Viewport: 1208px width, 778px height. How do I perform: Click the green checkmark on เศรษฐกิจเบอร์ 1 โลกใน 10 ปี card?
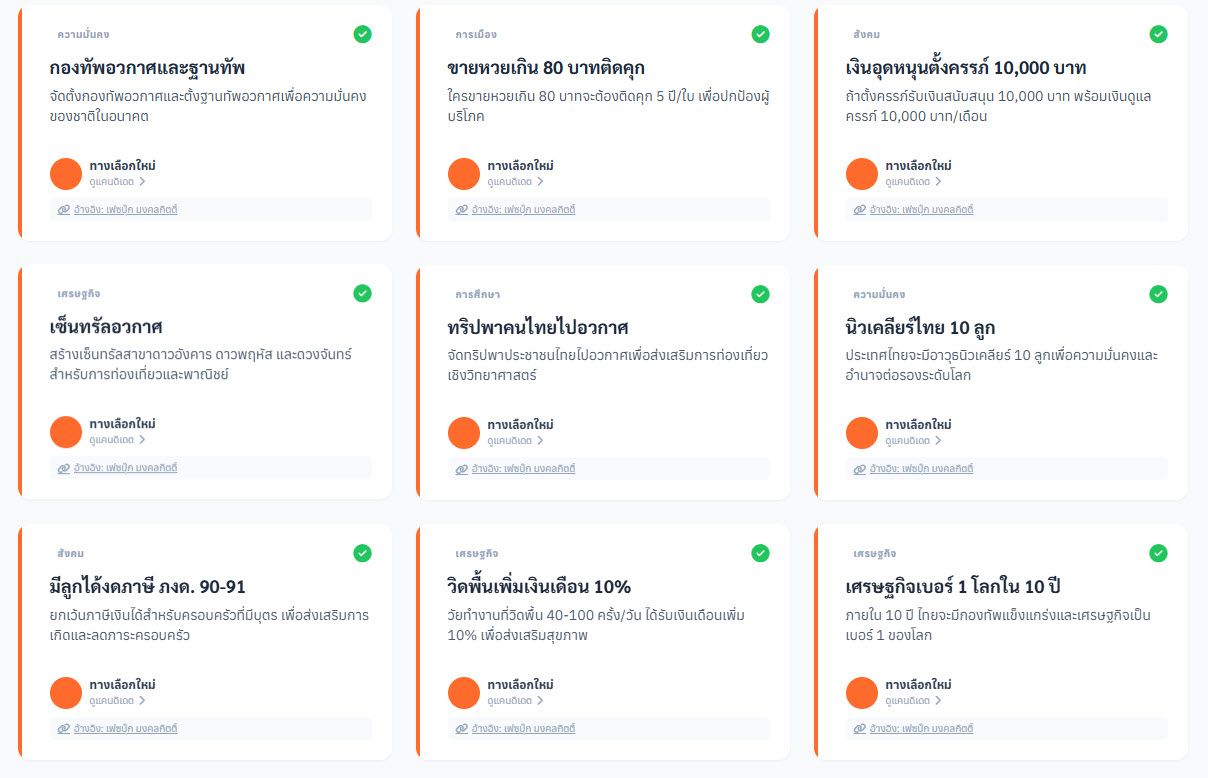(x=1158, y=552)
